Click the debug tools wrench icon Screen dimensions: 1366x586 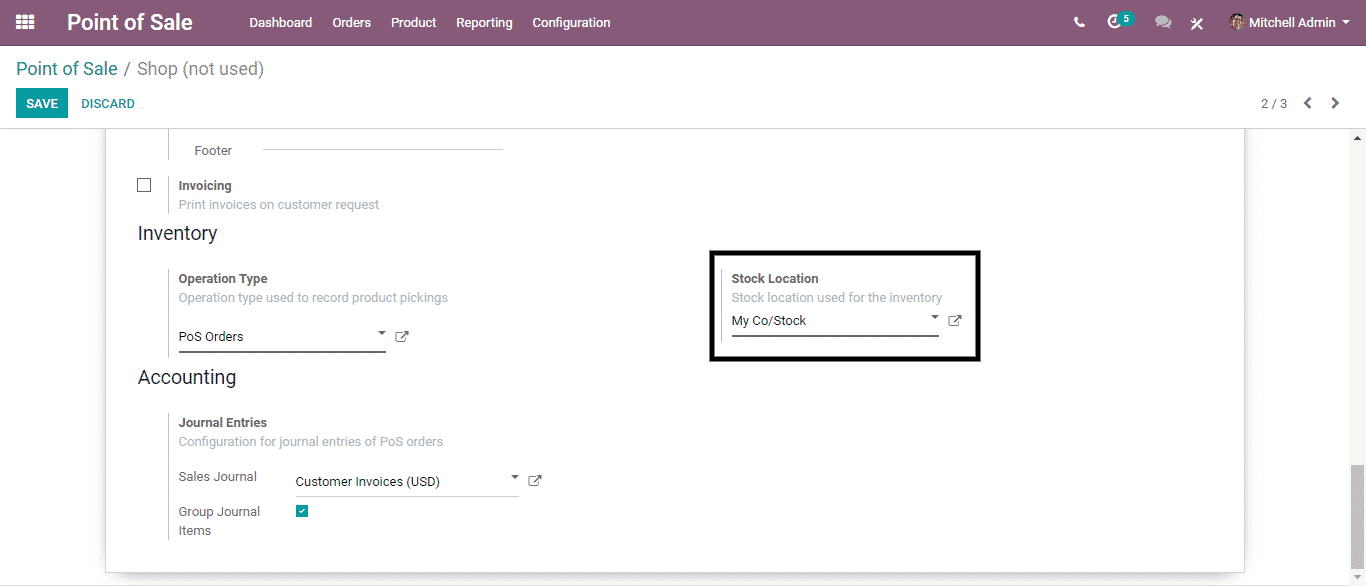[x=1197, y=23]
